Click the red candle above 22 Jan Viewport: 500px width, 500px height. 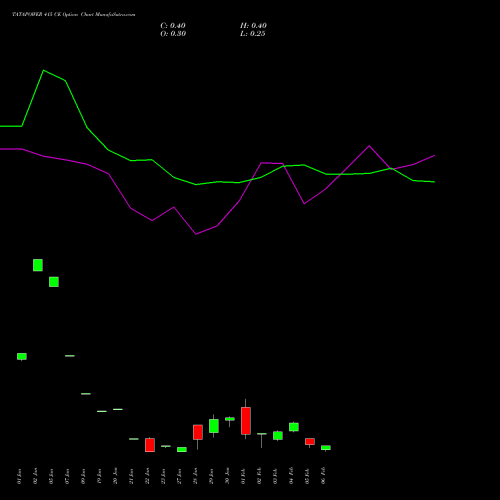tap(150, 445)
